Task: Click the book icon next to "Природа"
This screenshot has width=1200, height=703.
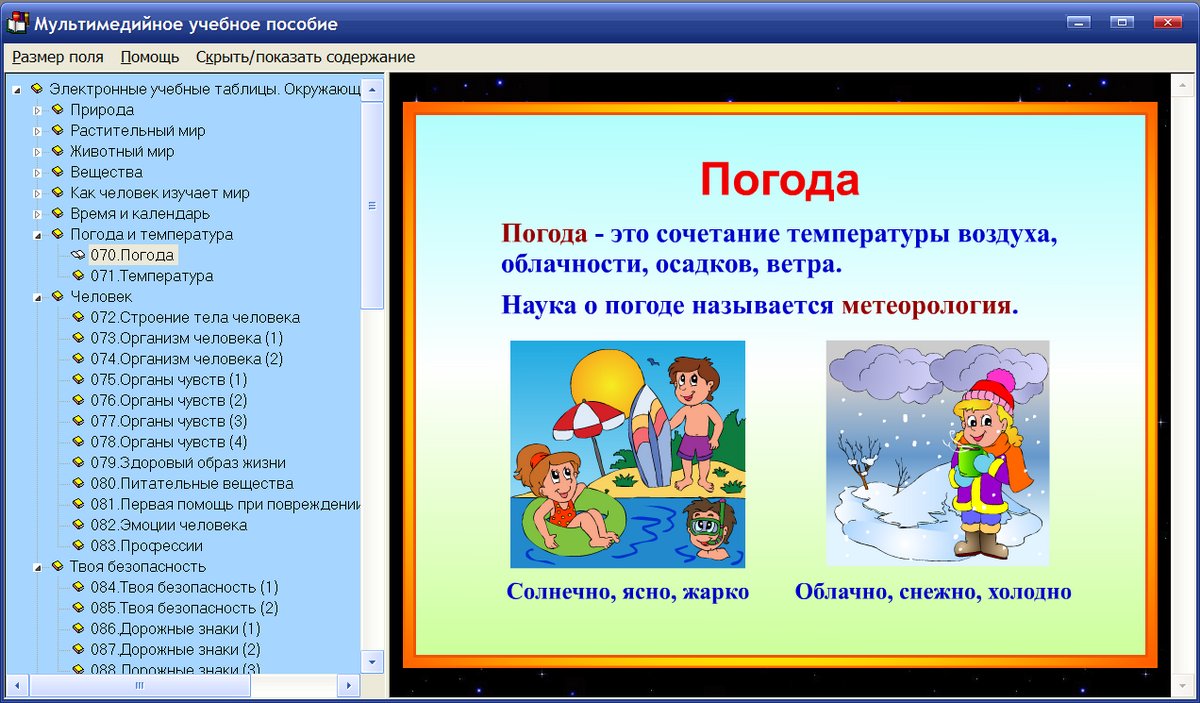Action: coord(55,110)
